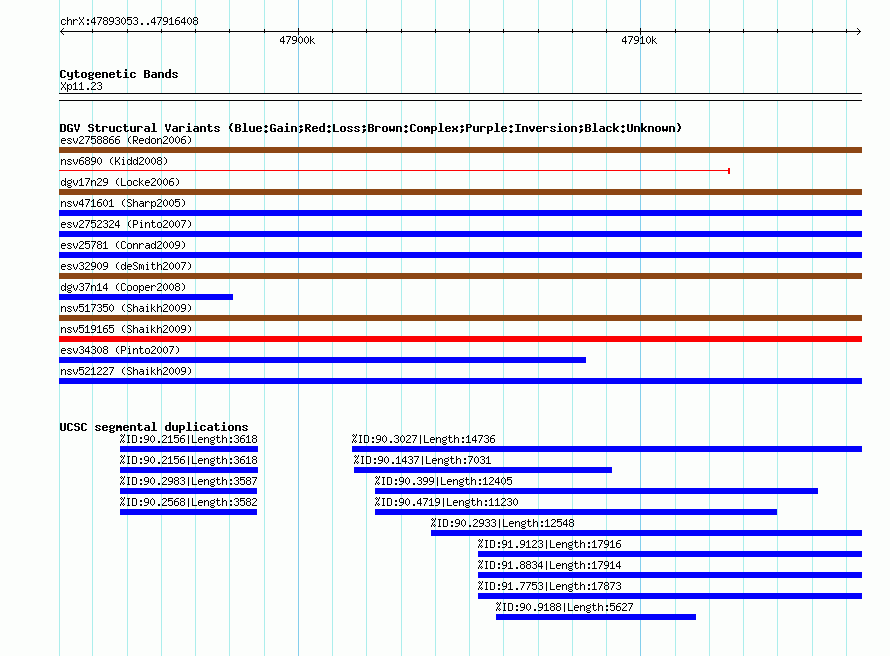Image resolution: width=890 pixels, height=656 pixels.
Task: Click the %ID:91.9123|Length:17916 duplication label
Action: tap(549, 544)
